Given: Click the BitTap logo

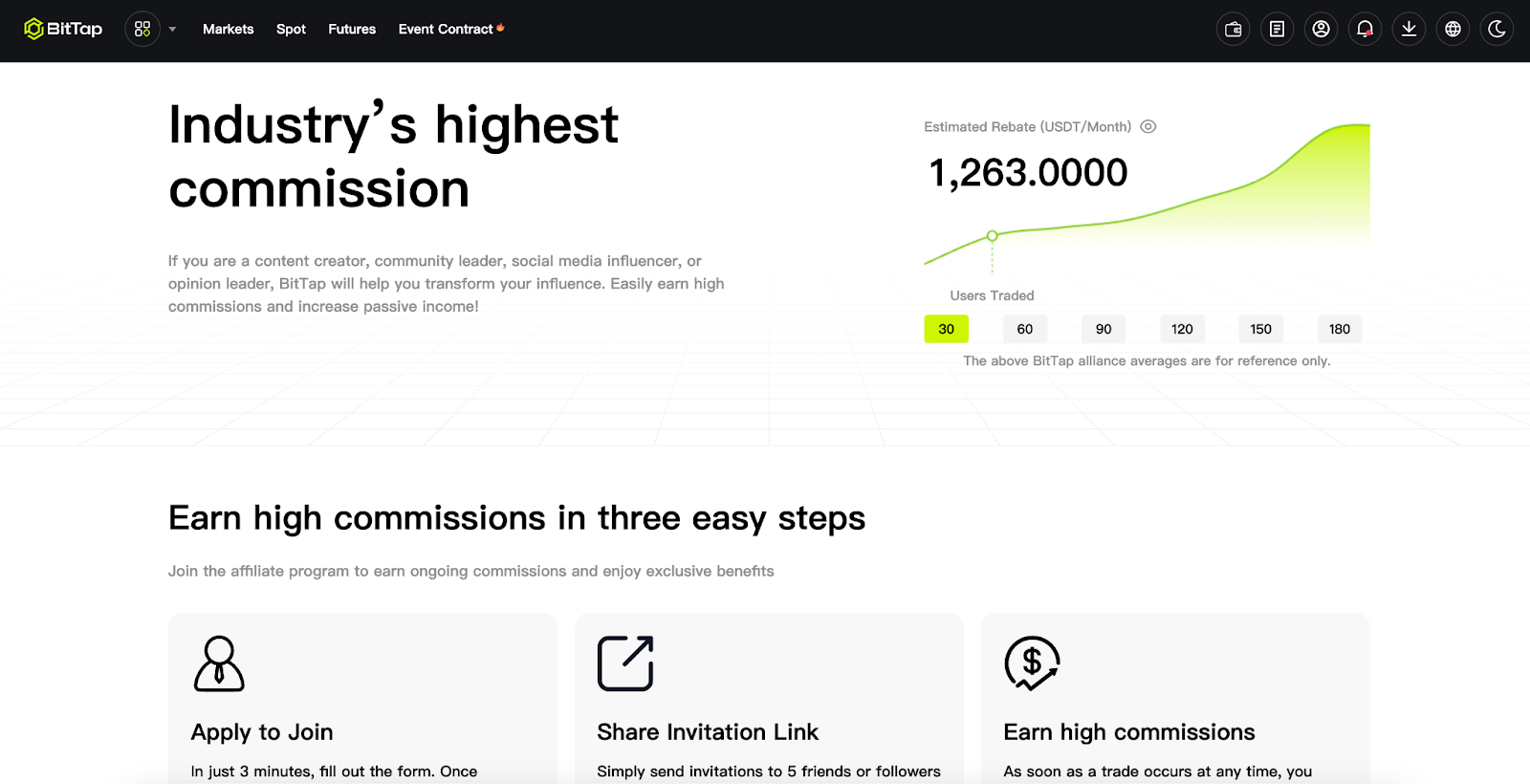Looking at the screenshot, I should 63,29.
